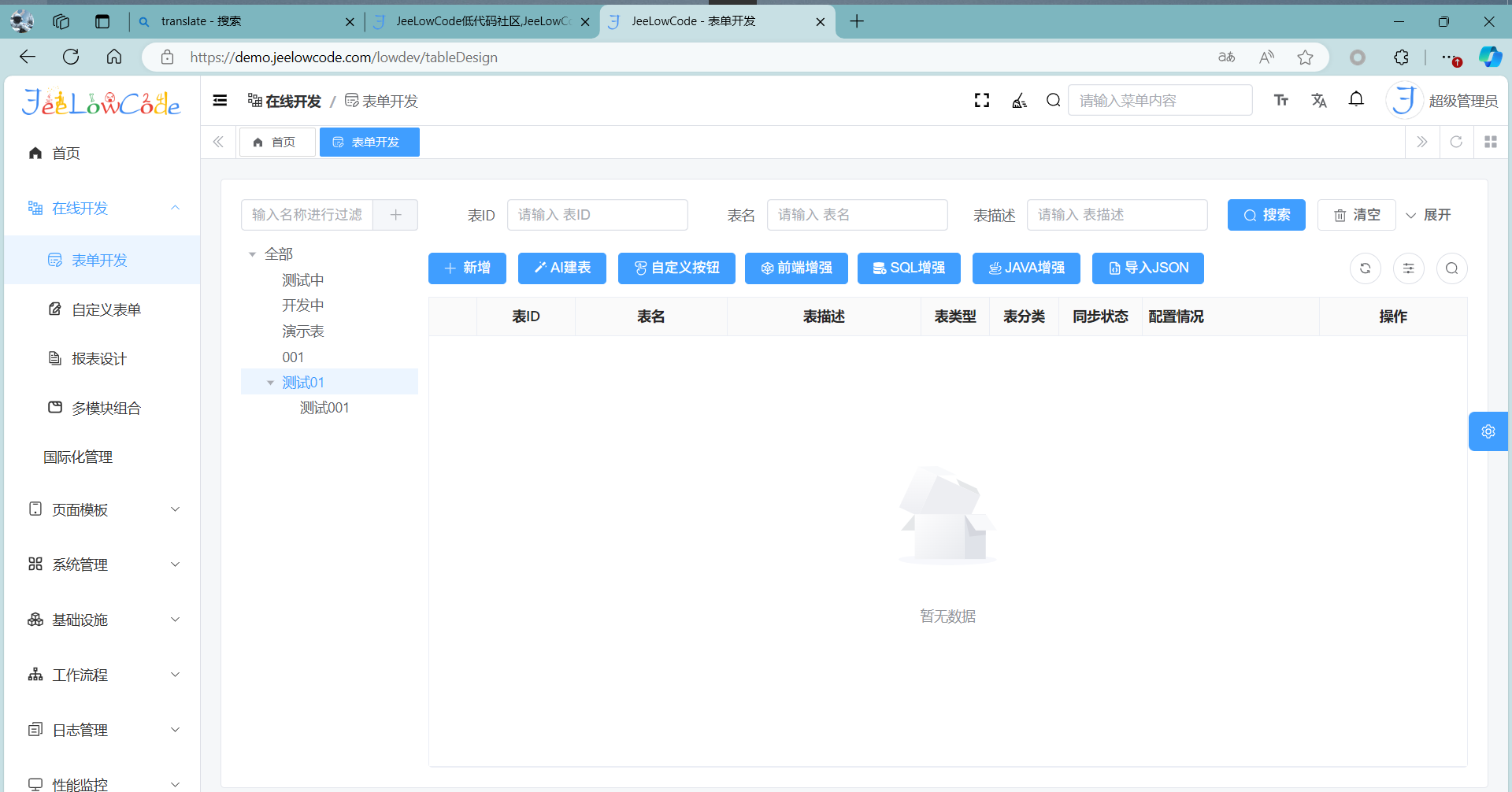Toggle sidebar with the hamburger menu icon
This screenshot has width=1512, height=792.
(220, 101)
